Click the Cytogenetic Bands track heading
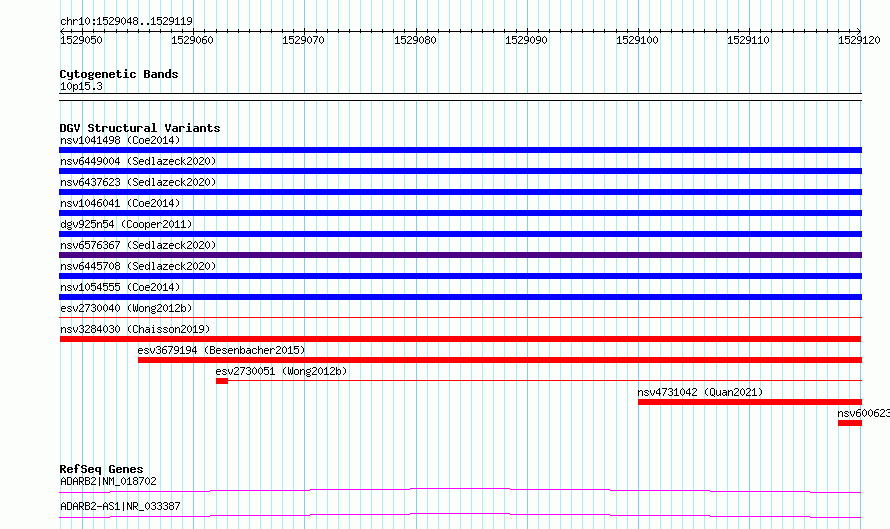890x529 pixels. [119, 74]
